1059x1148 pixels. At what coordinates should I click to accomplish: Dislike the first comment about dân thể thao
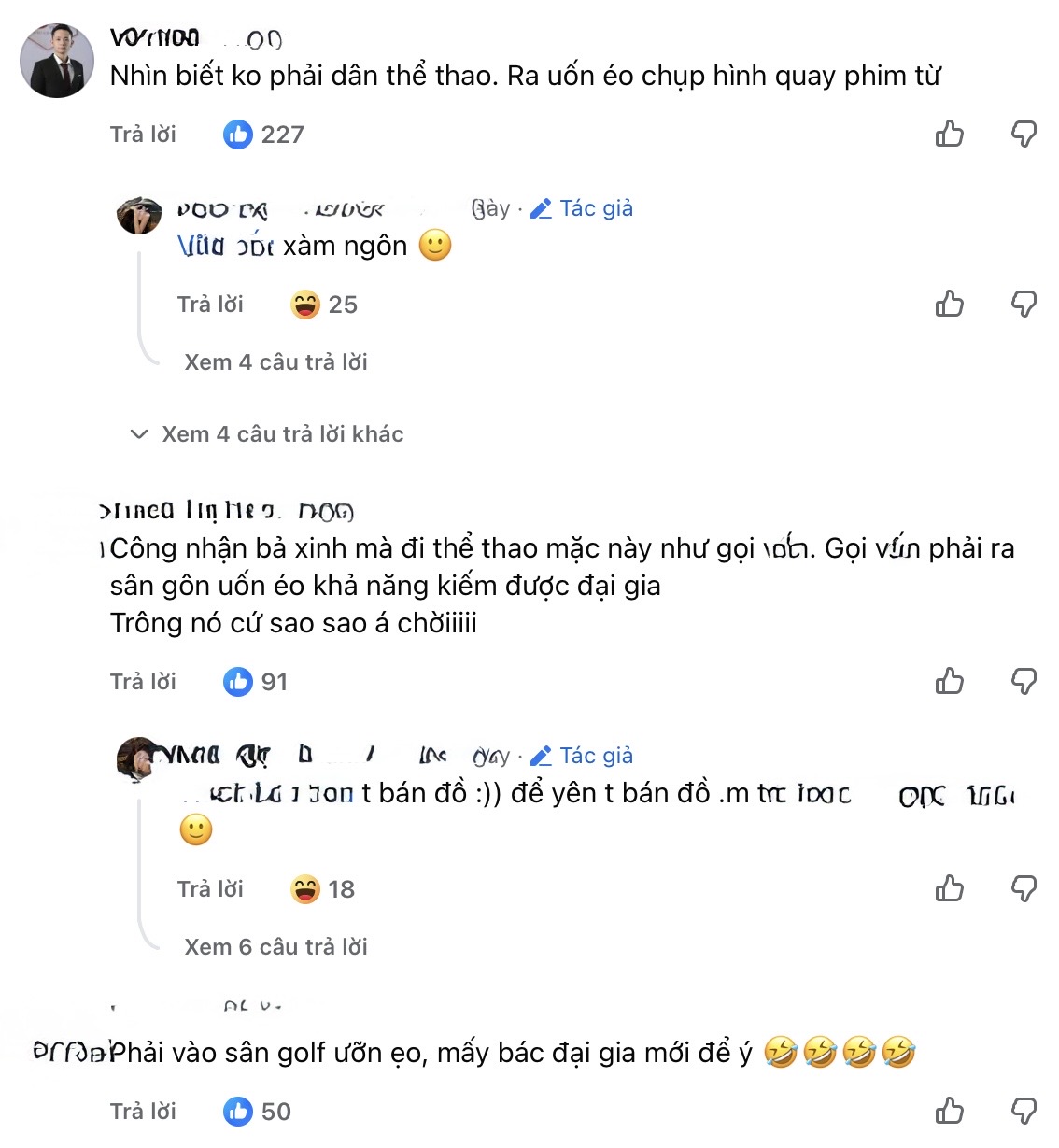(1024, 135)
